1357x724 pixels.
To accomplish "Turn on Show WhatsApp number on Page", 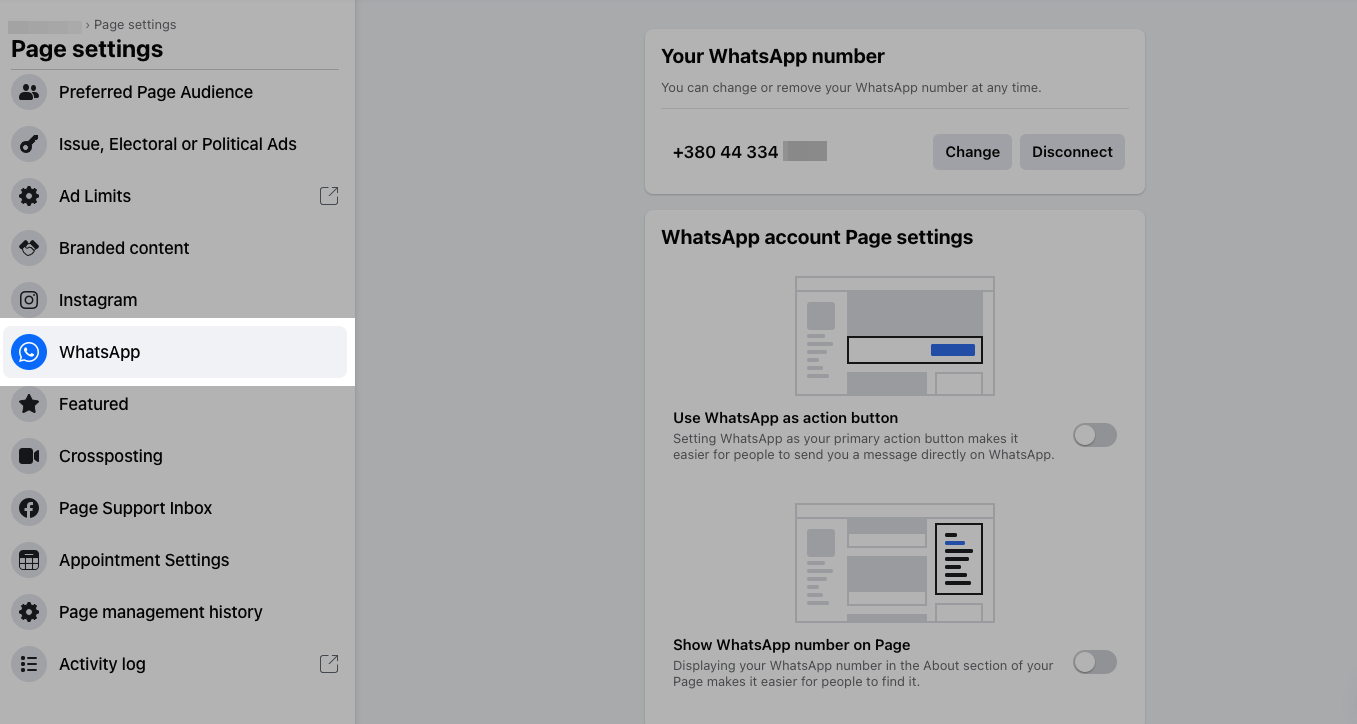I will pos(1094,662).
